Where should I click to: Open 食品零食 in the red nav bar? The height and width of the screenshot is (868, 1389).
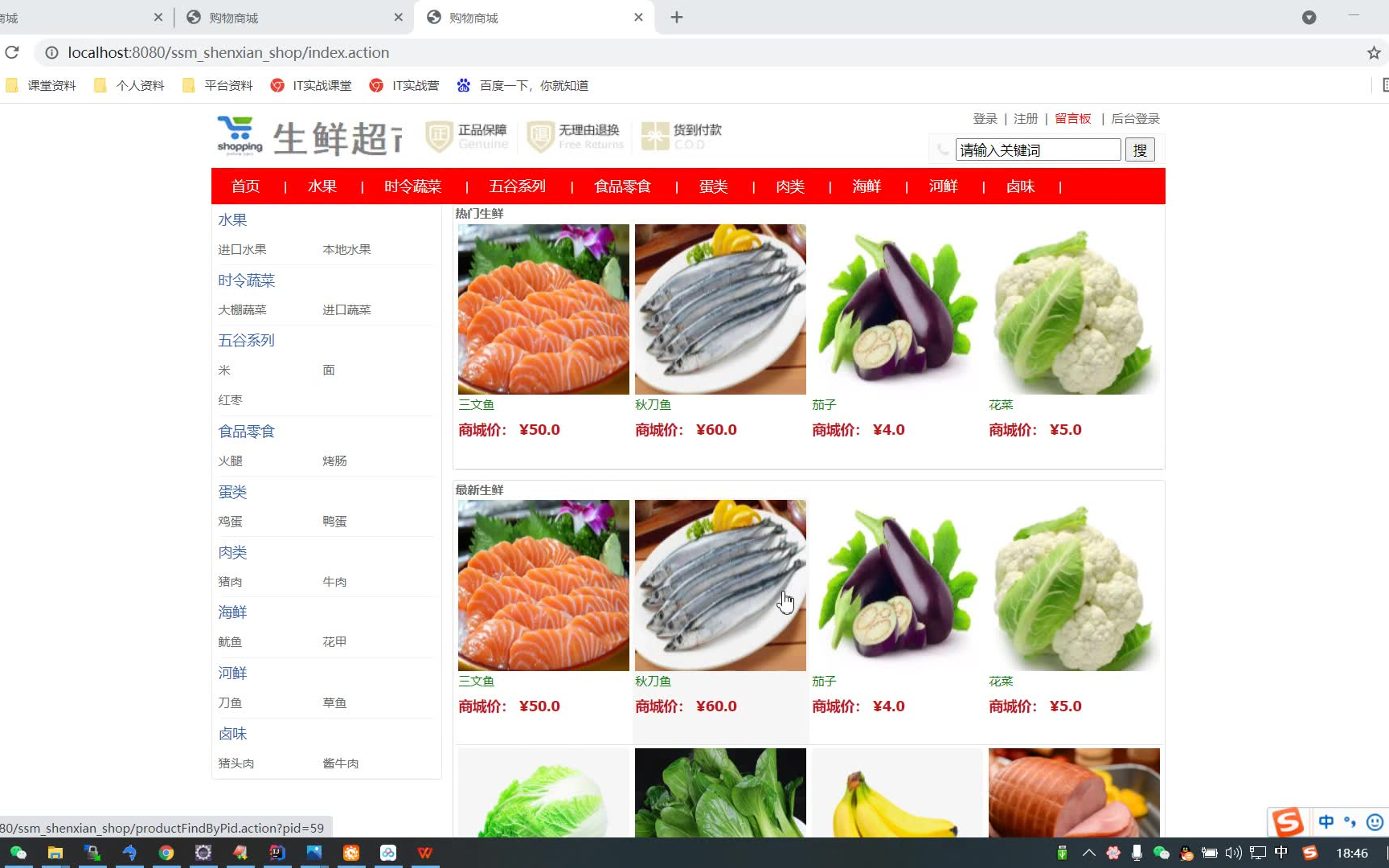coord(623,186)
